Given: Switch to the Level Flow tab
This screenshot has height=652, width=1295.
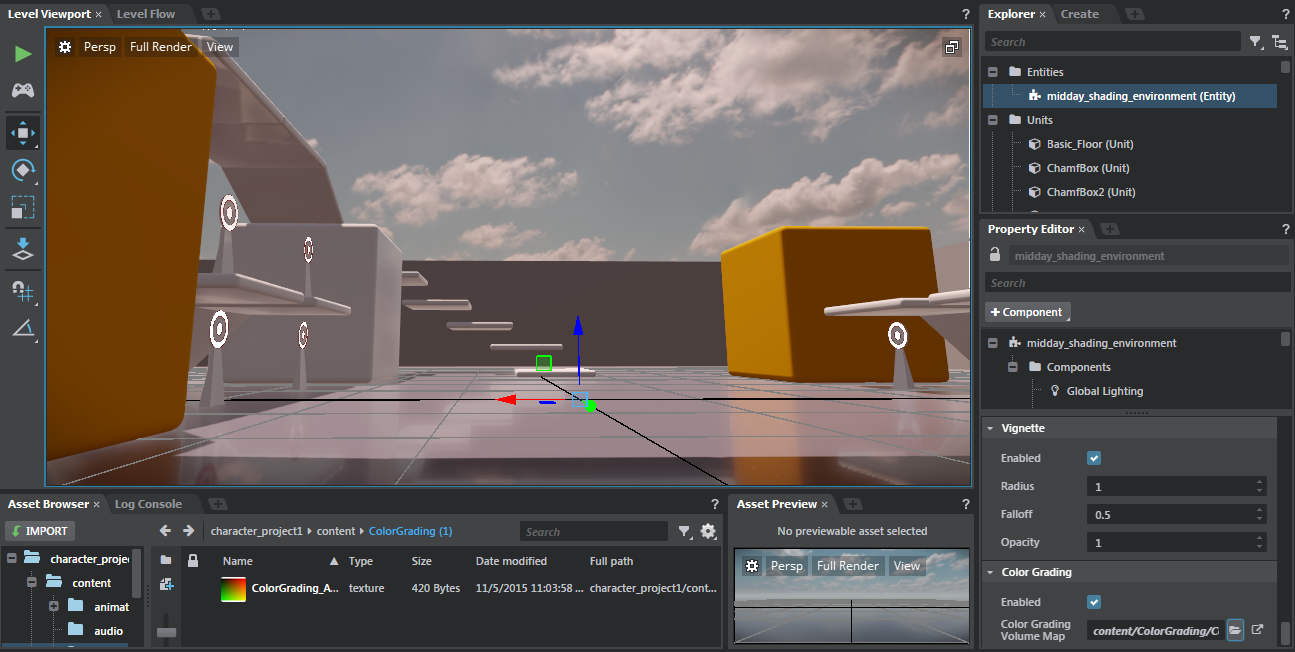Looking at the screenshot, I should point(146,13).
